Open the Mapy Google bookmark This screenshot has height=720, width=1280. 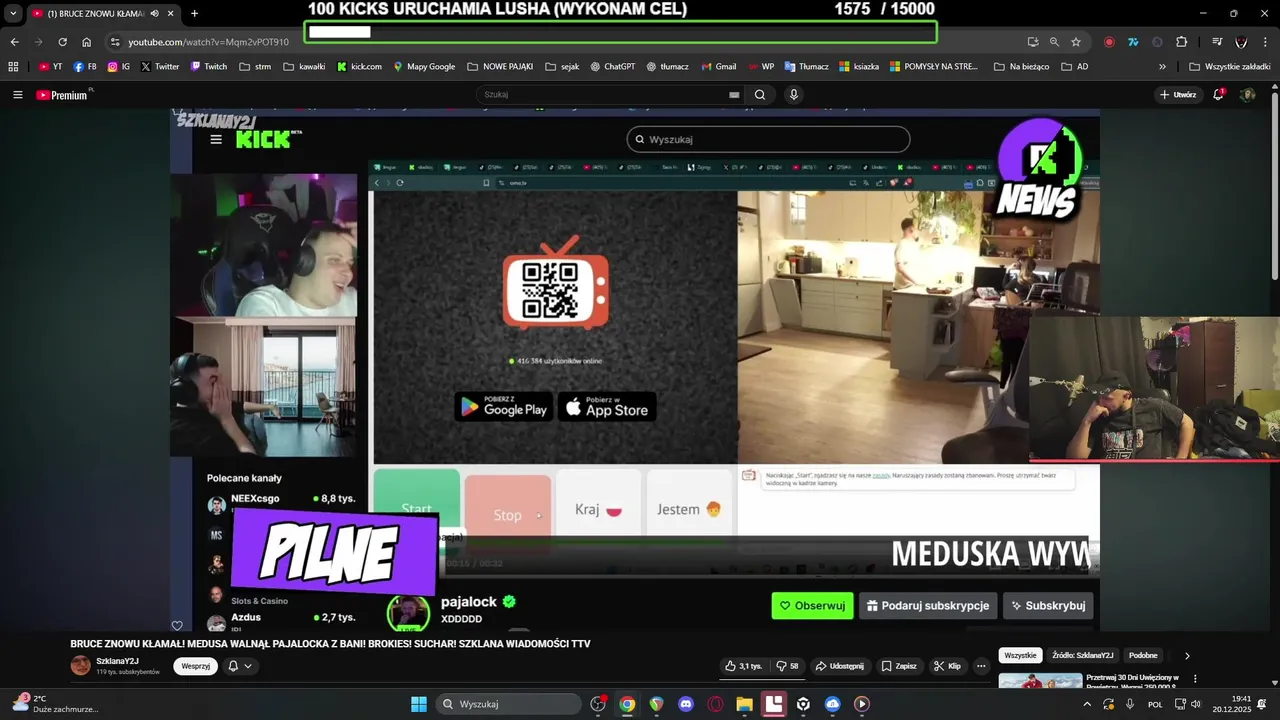click(424, 67)
